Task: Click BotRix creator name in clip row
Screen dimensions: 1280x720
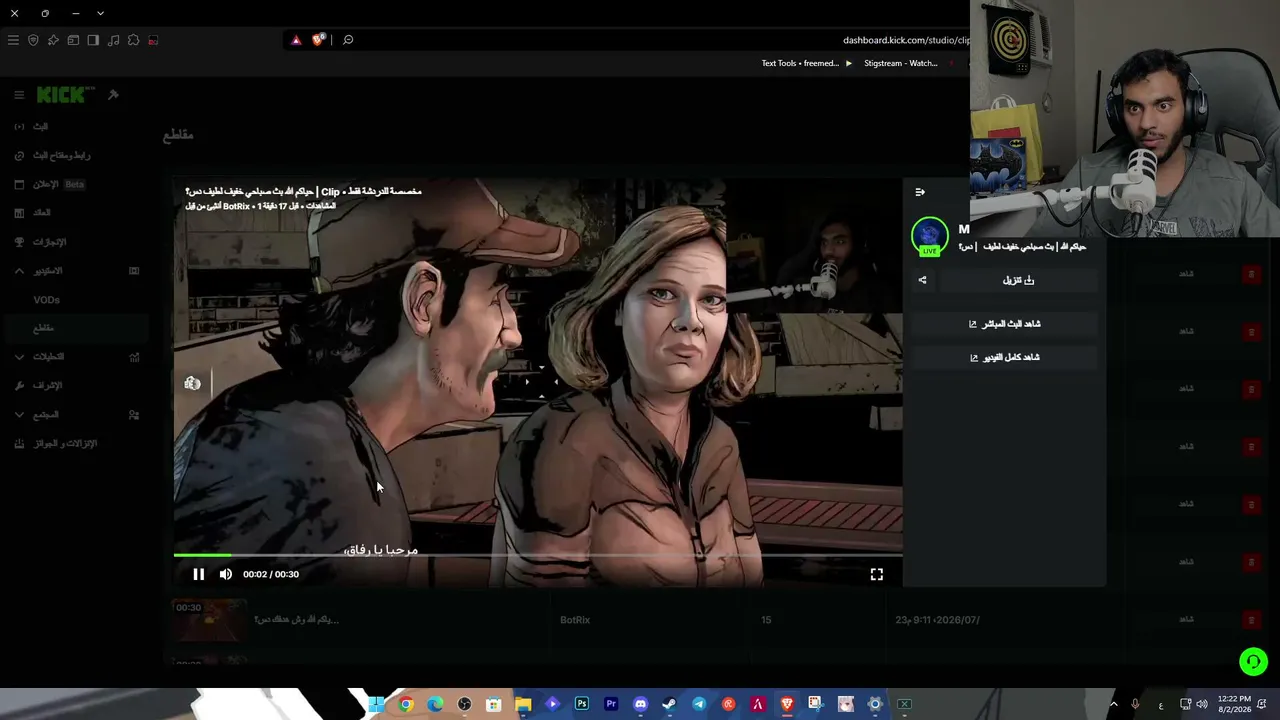Action: pyautogui.click(x=575, y=620)
